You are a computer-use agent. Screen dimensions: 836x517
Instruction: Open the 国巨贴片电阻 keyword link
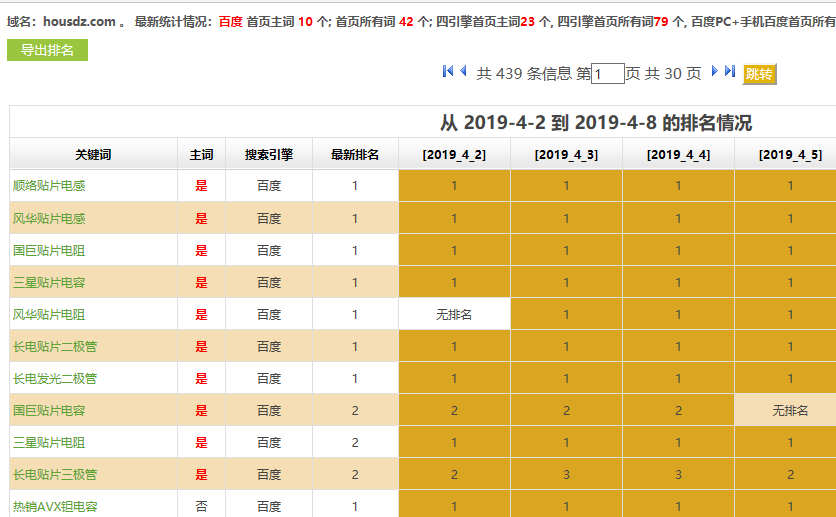coord(49,250)
